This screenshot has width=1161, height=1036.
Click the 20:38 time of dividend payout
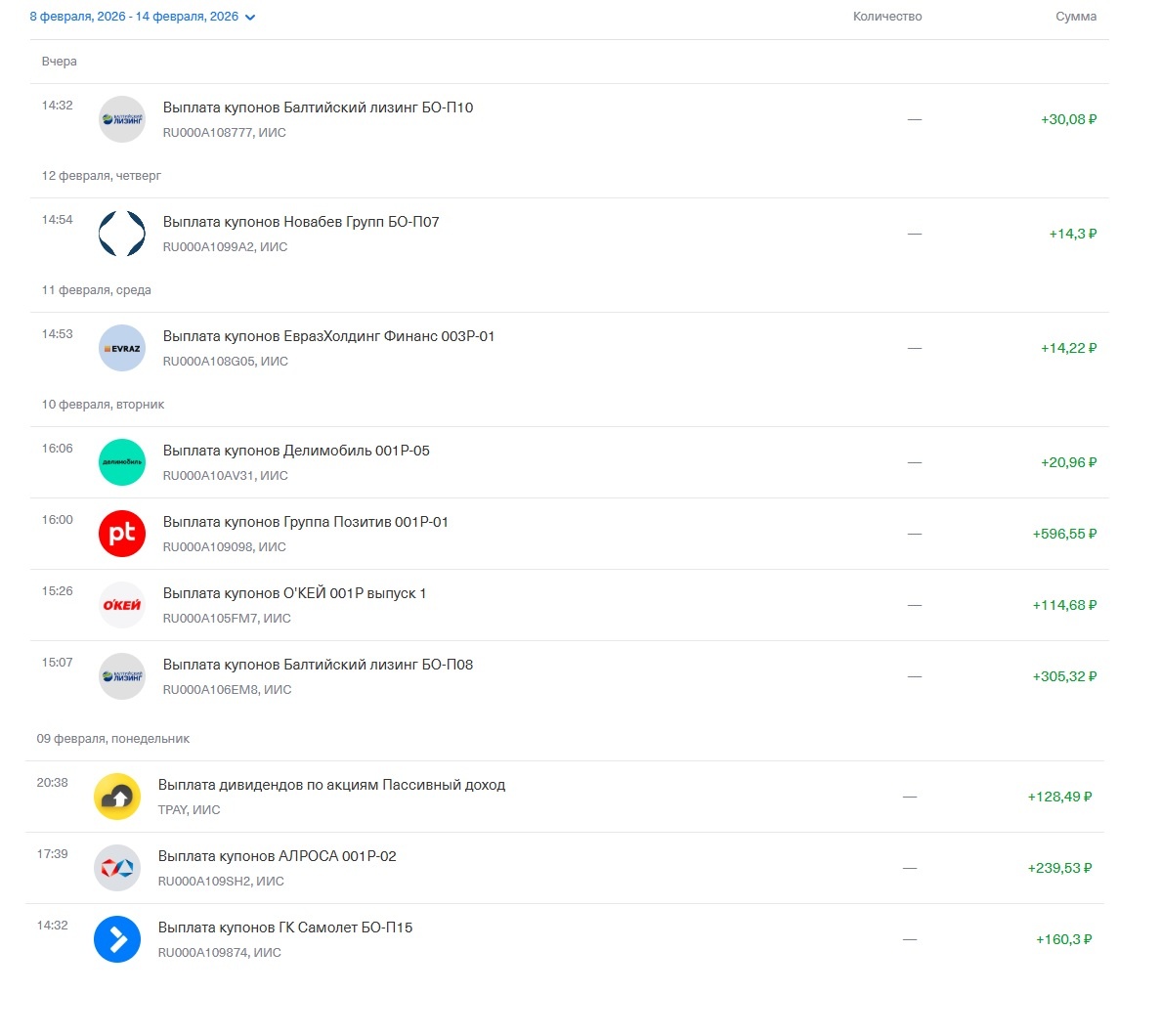click(53, 783)
